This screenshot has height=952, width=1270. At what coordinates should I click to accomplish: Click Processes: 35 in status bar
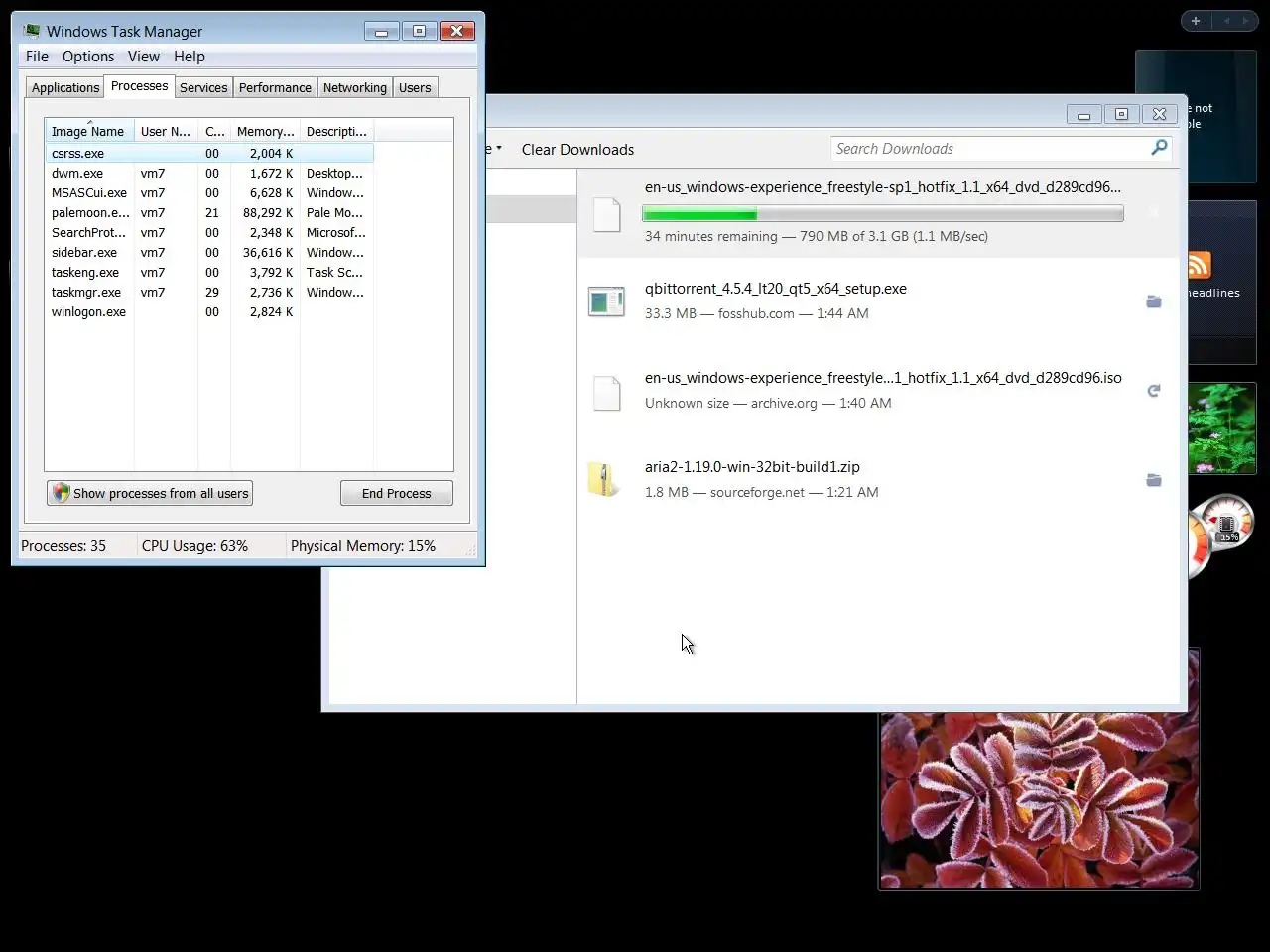tap(63, 546)
